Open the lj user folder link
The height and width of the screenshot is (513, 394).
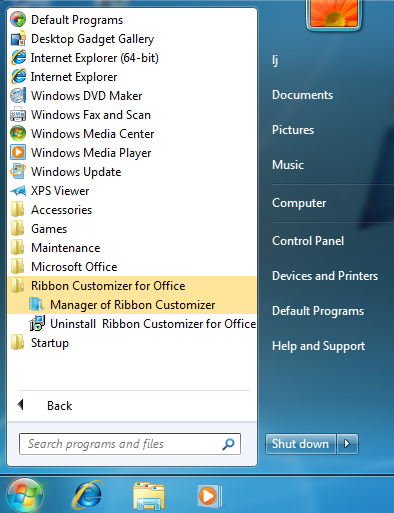click(275, 60)
